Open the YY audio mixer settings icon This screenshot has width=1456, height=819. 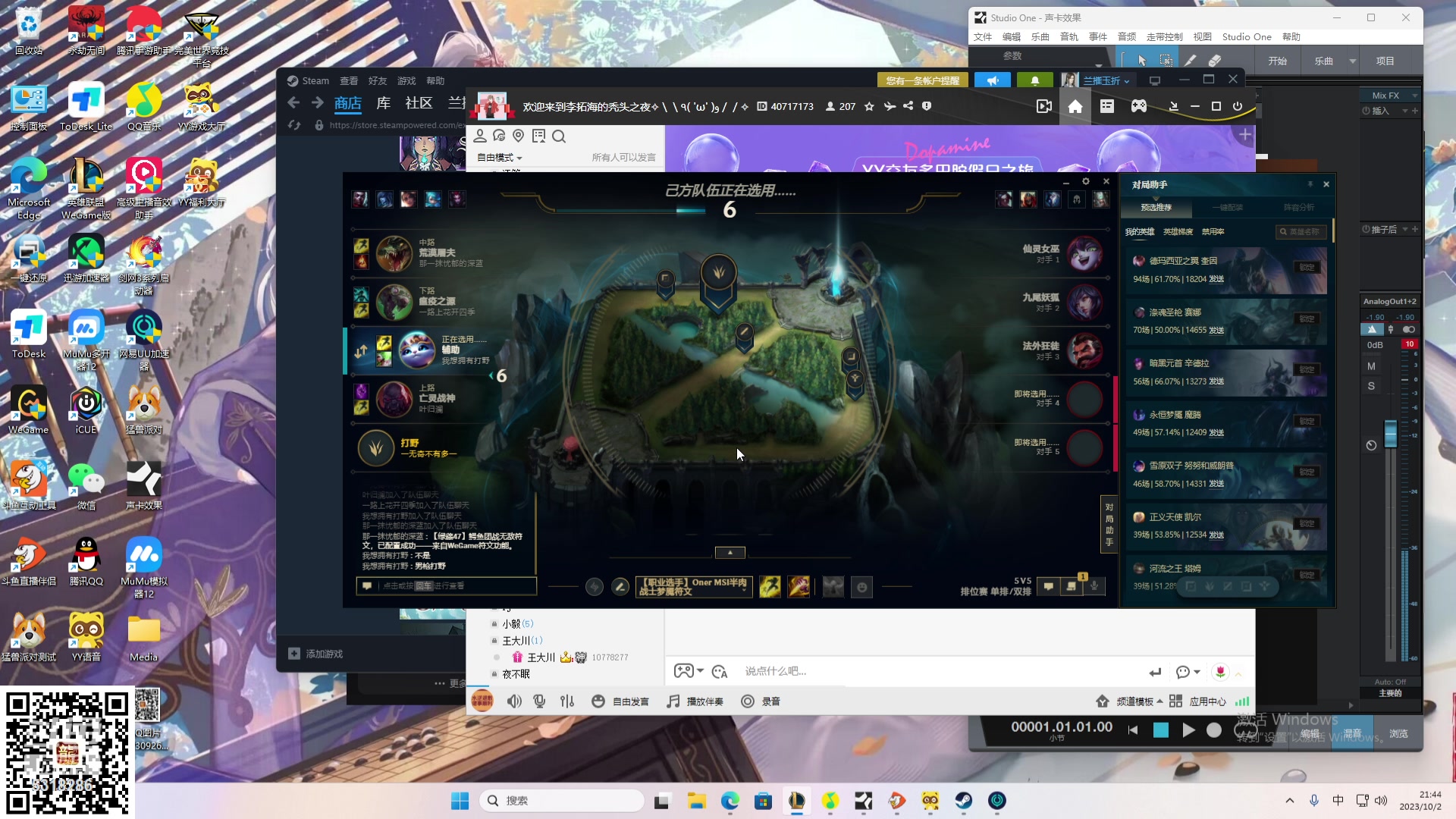pos(567,701)
